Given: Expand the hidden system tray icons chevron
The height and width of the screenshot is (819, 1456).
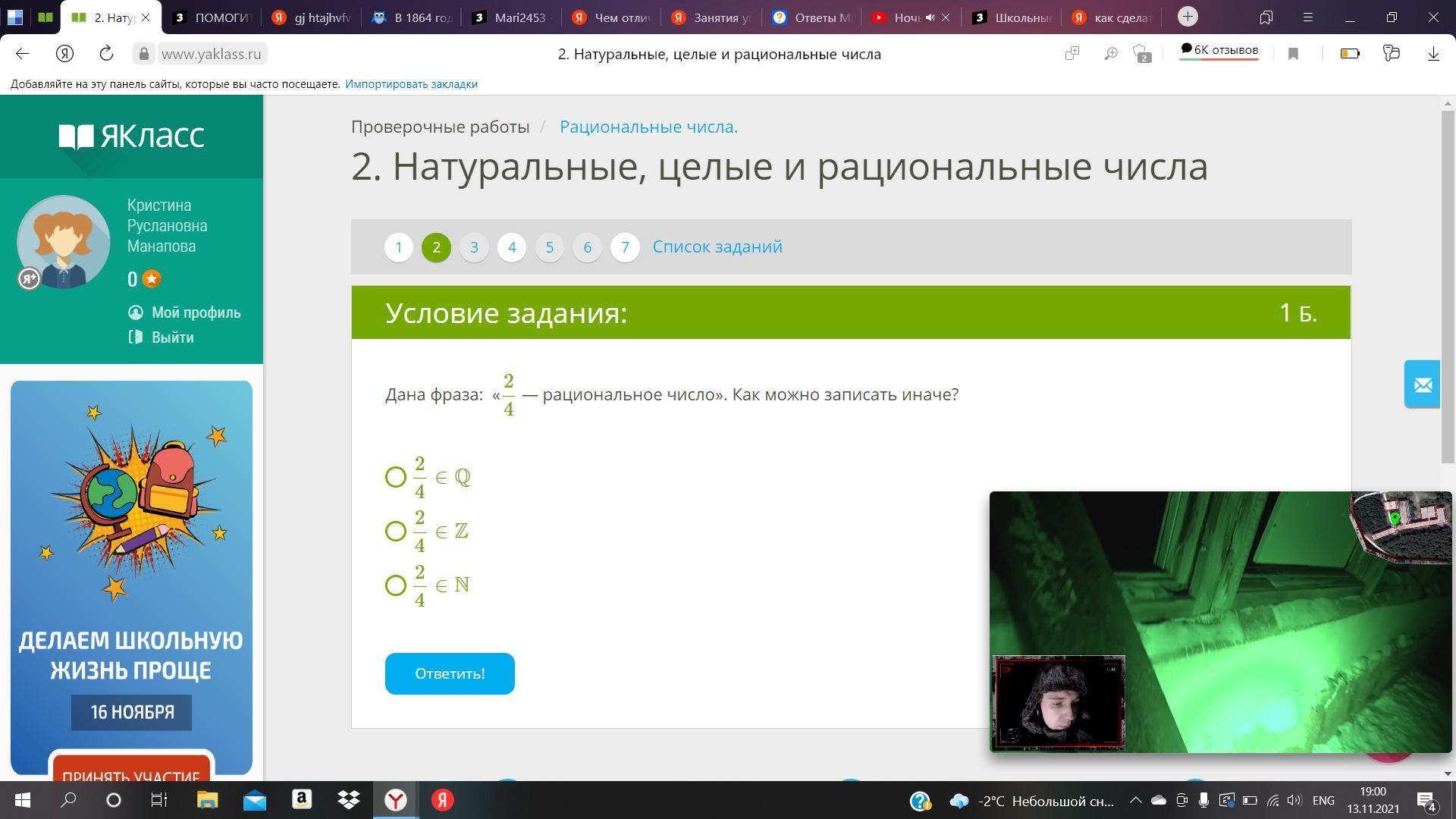Looking at the screenshot, I should (x=1135, y=800).
